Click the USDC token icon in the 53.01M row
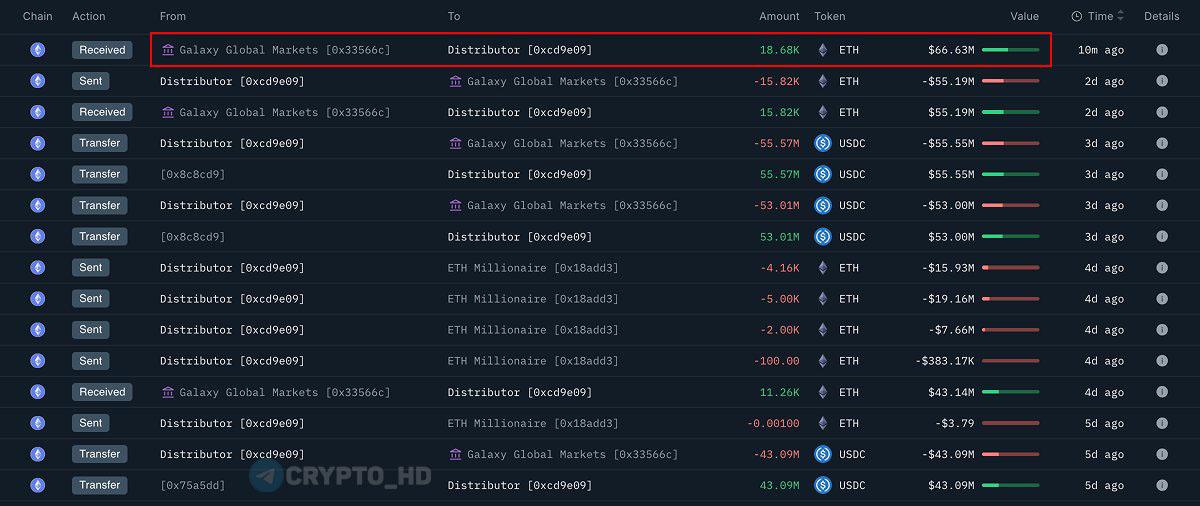This screenshot has height=506, width=1200. (823, 237)
